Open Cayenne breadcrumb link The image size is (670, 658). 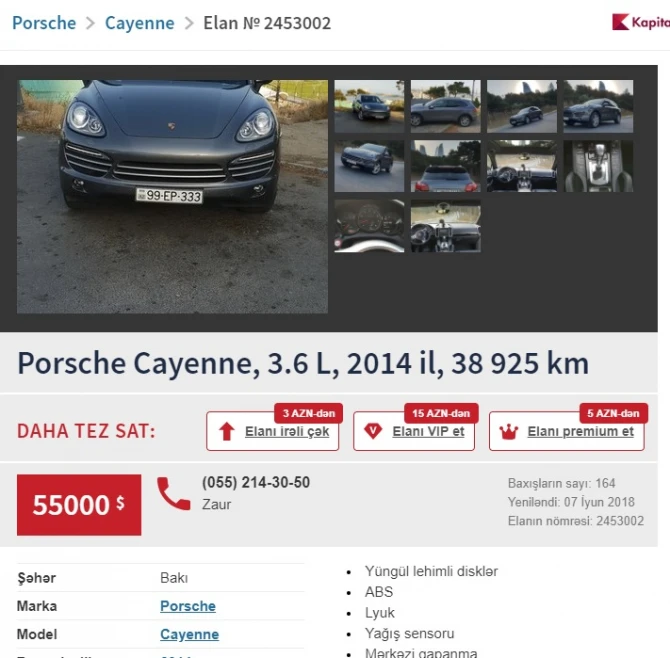(x=140, y=23)
